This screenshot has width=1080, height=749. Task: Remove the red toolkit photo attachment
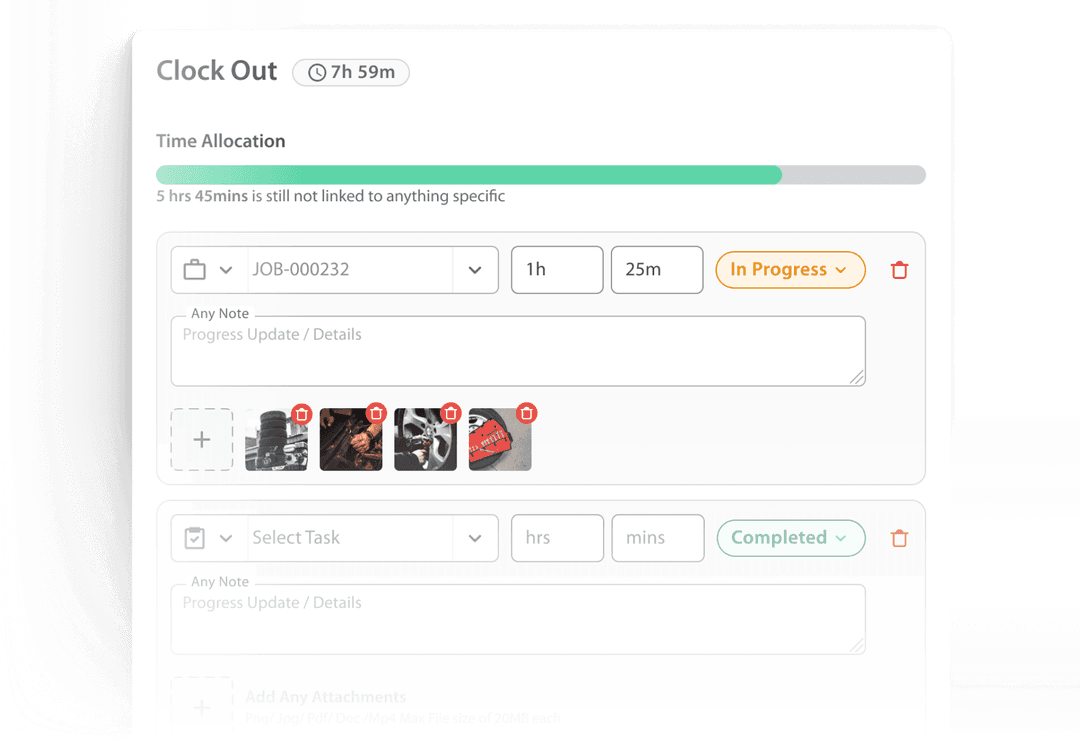tap(527, 413)
